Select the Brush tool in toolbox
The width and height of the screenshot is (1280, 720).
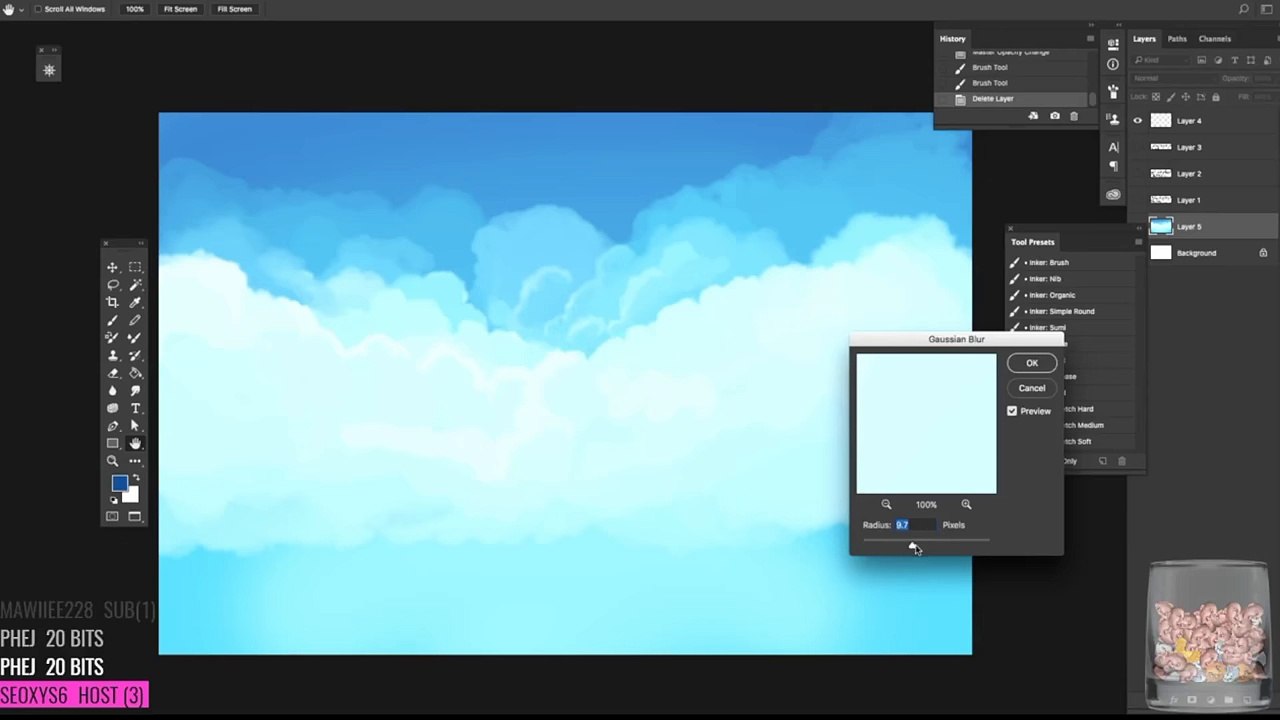(112, 320)
